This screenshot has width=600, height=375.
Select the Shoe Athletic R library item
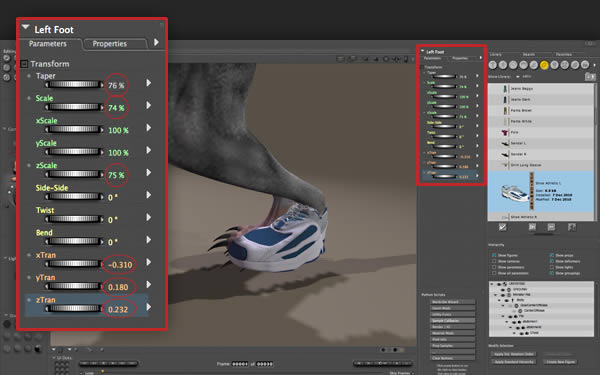(541, 217)
